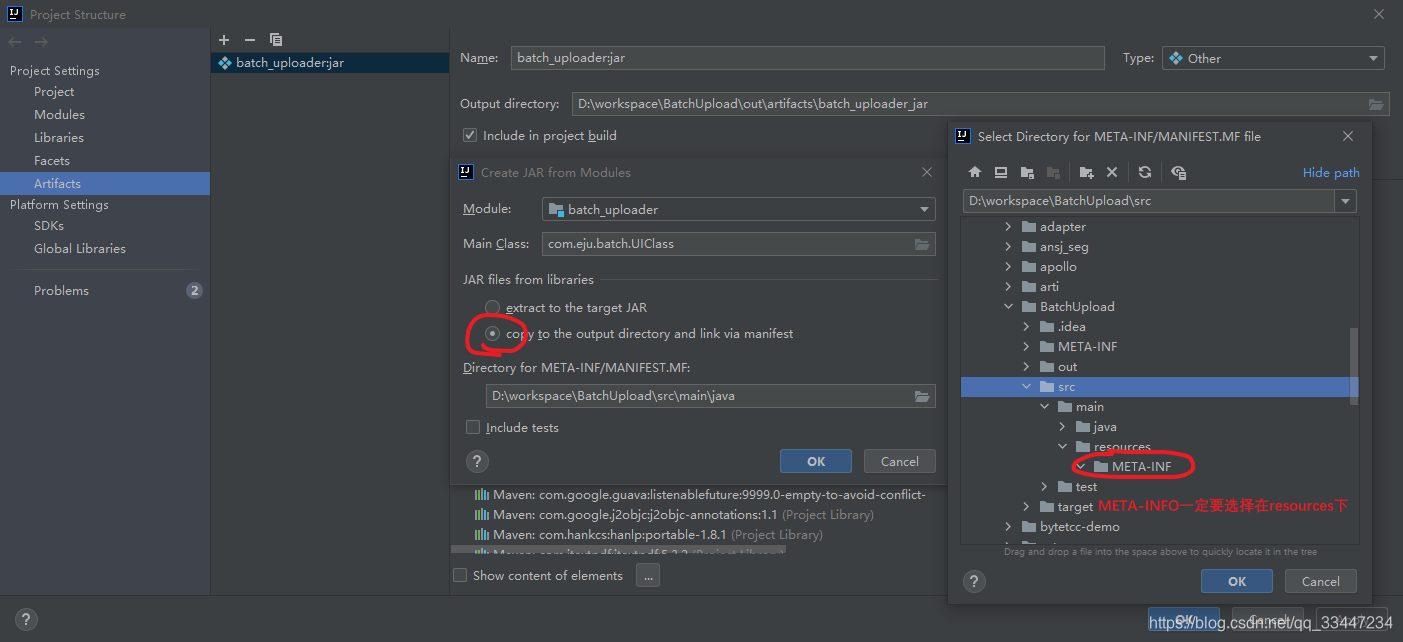Viewport: 1403px width, 642px height.
Task: Click OK in Create JAR dialog
Action: [x=816, y=461]
